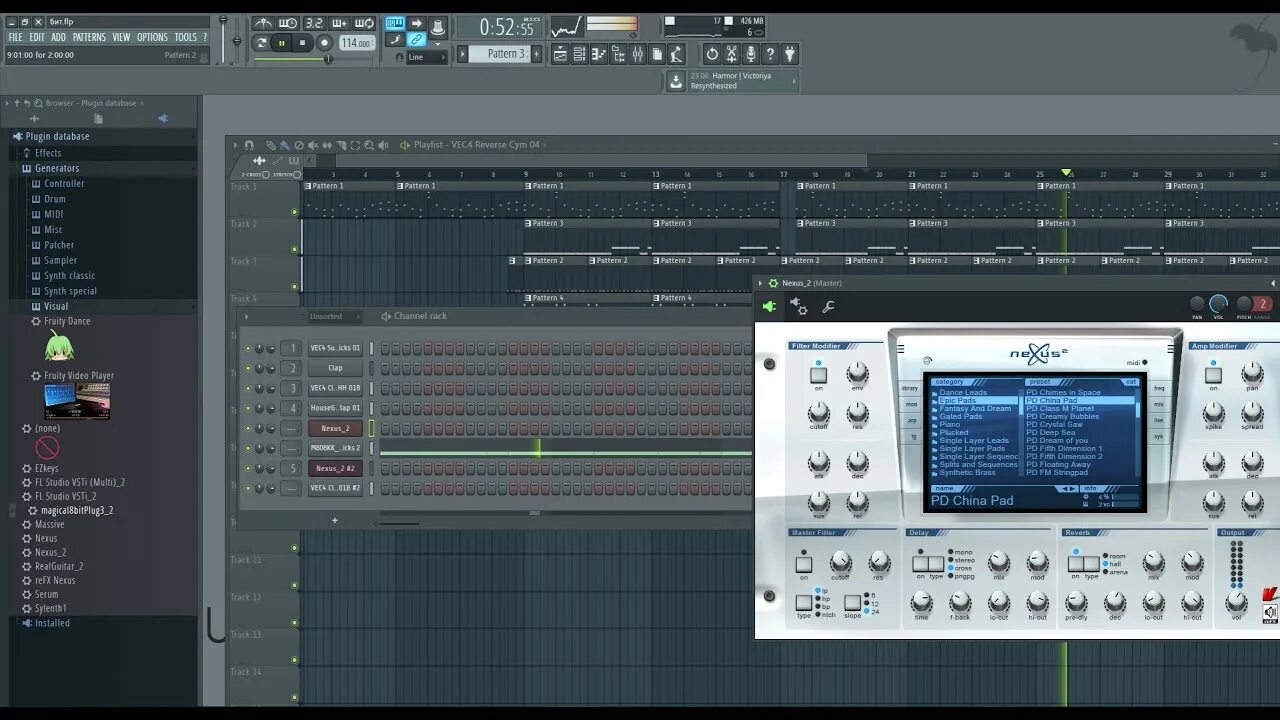The image size is (1280, 720).
Task: Open audio recording microphone icon
Action: pos(751,54)
